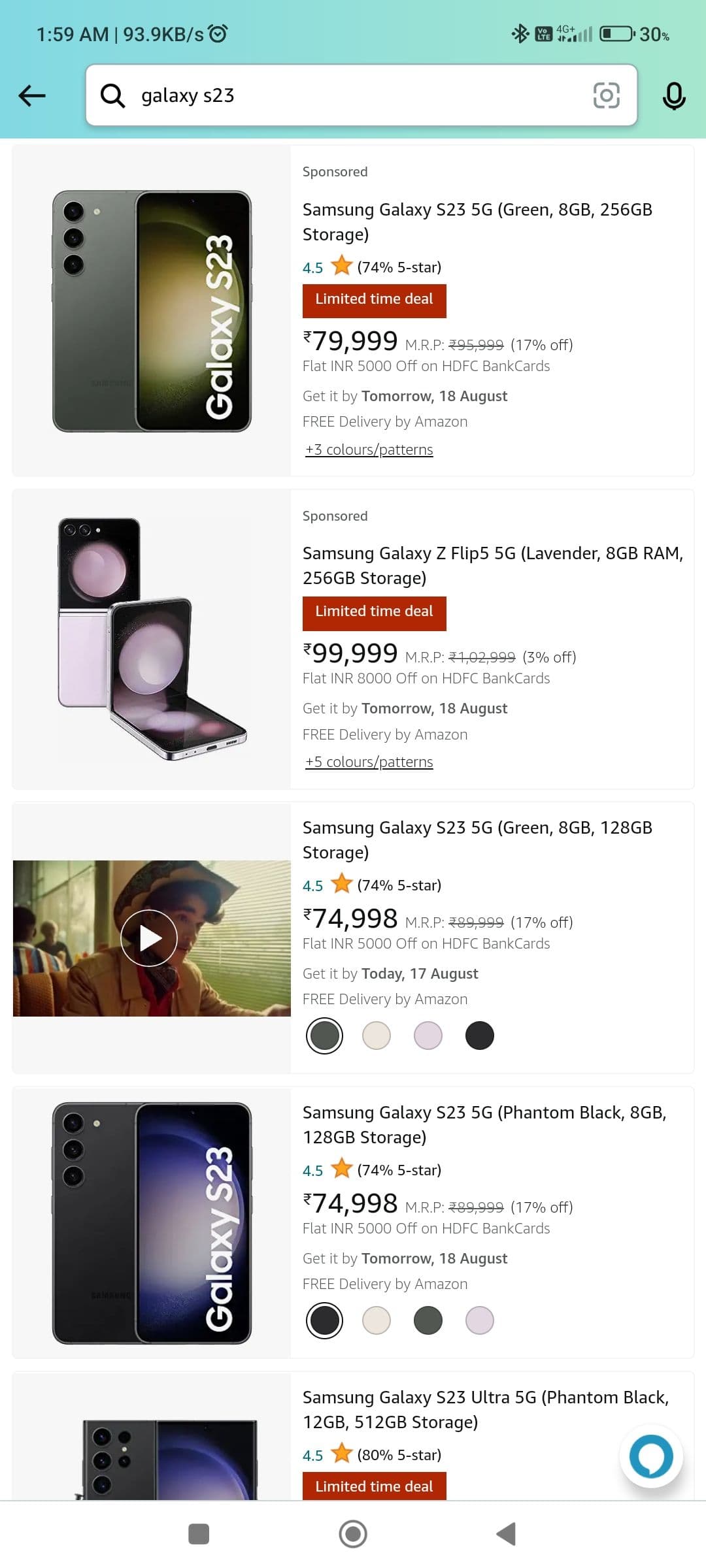
Task: Choose green swatch on Phantom Black listing
Action: tap(428, 1320)
